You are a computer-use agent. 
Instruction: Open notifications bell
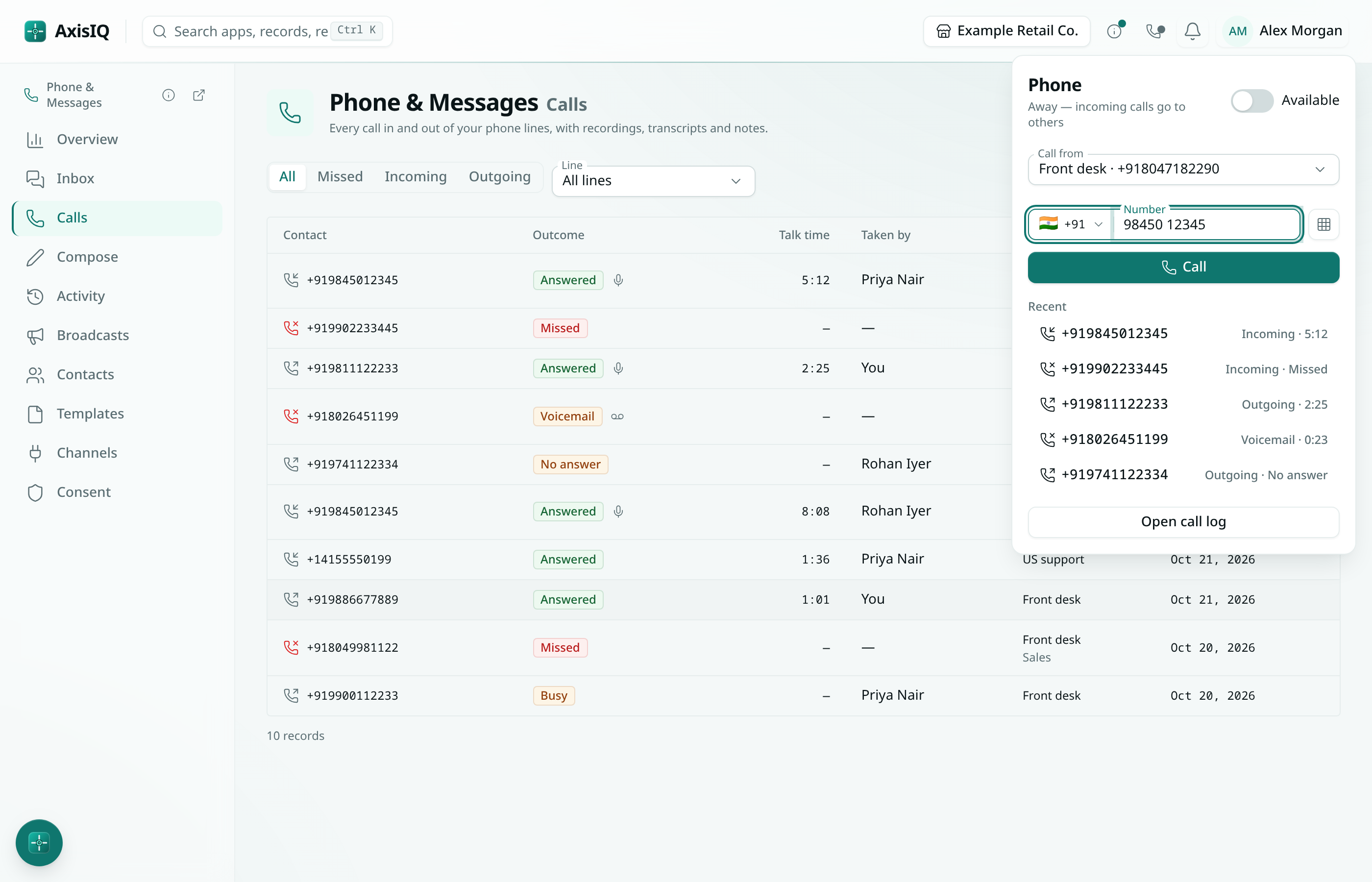click(1192, 31)
